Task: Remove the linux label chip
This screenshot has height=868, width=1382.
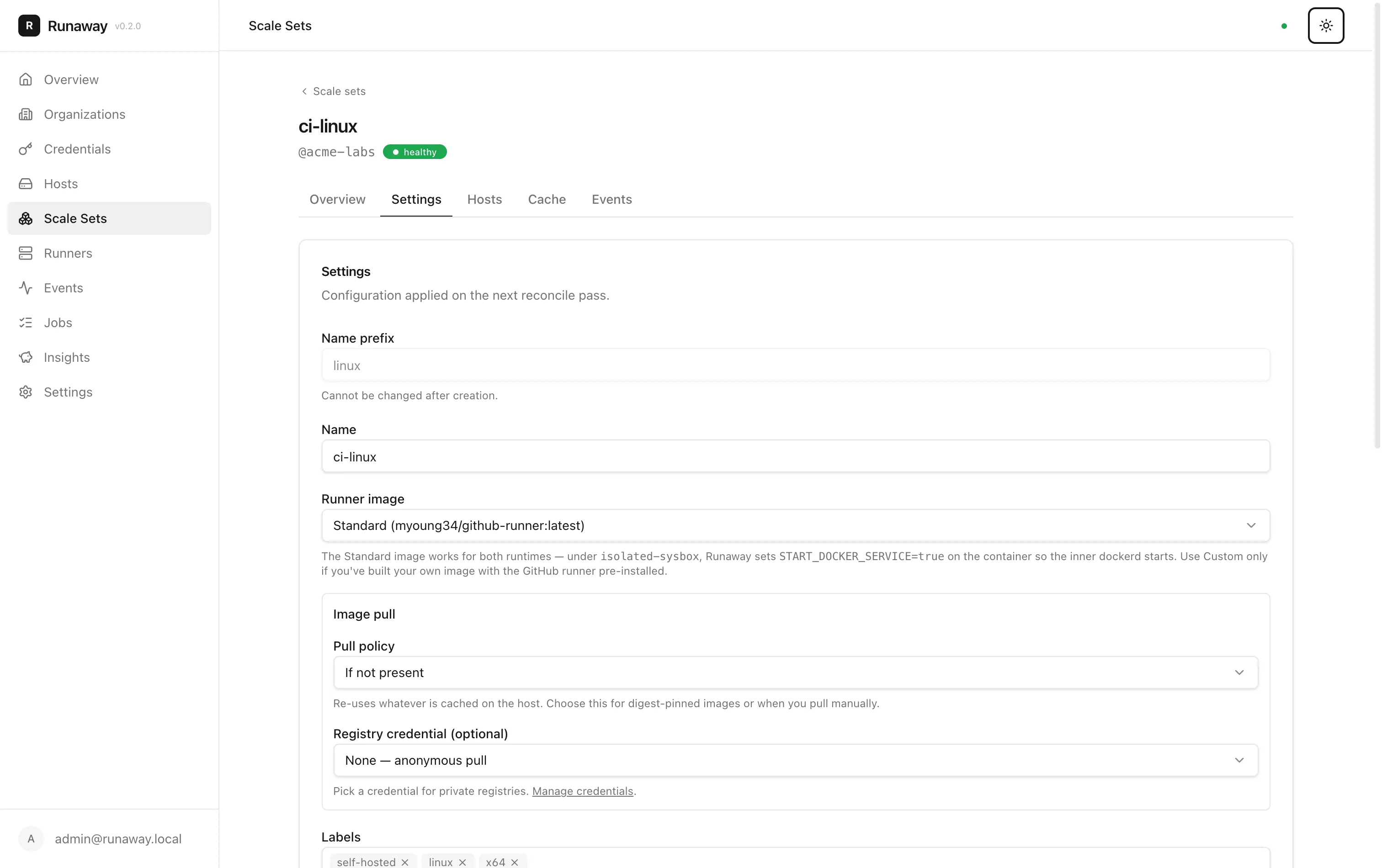Action: (x=462, y=862)
